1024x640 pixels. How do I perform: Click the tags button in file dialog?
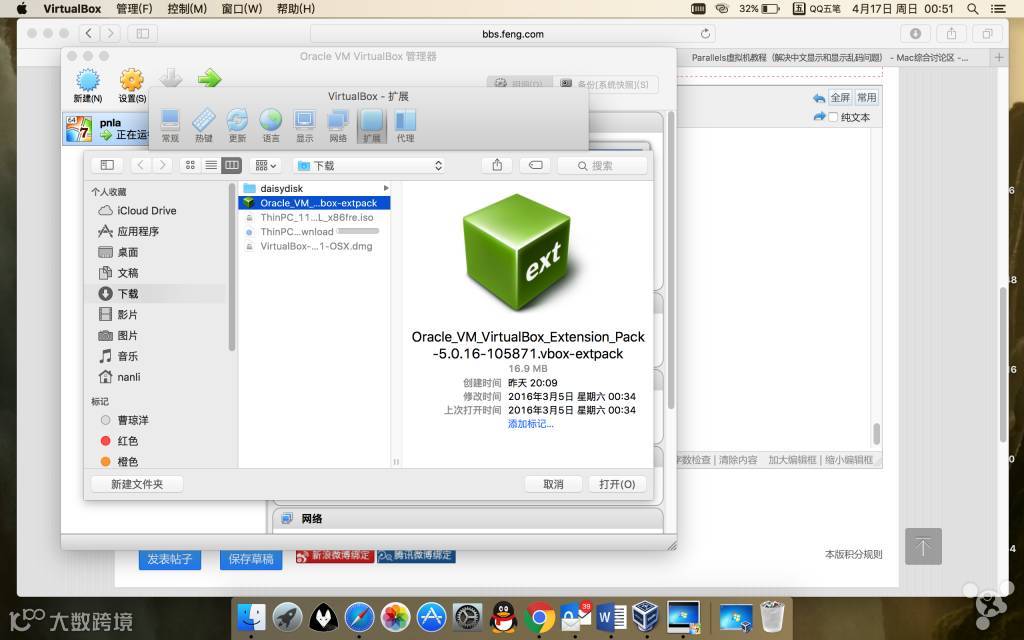pyautogui.click(x=536, y=165)
